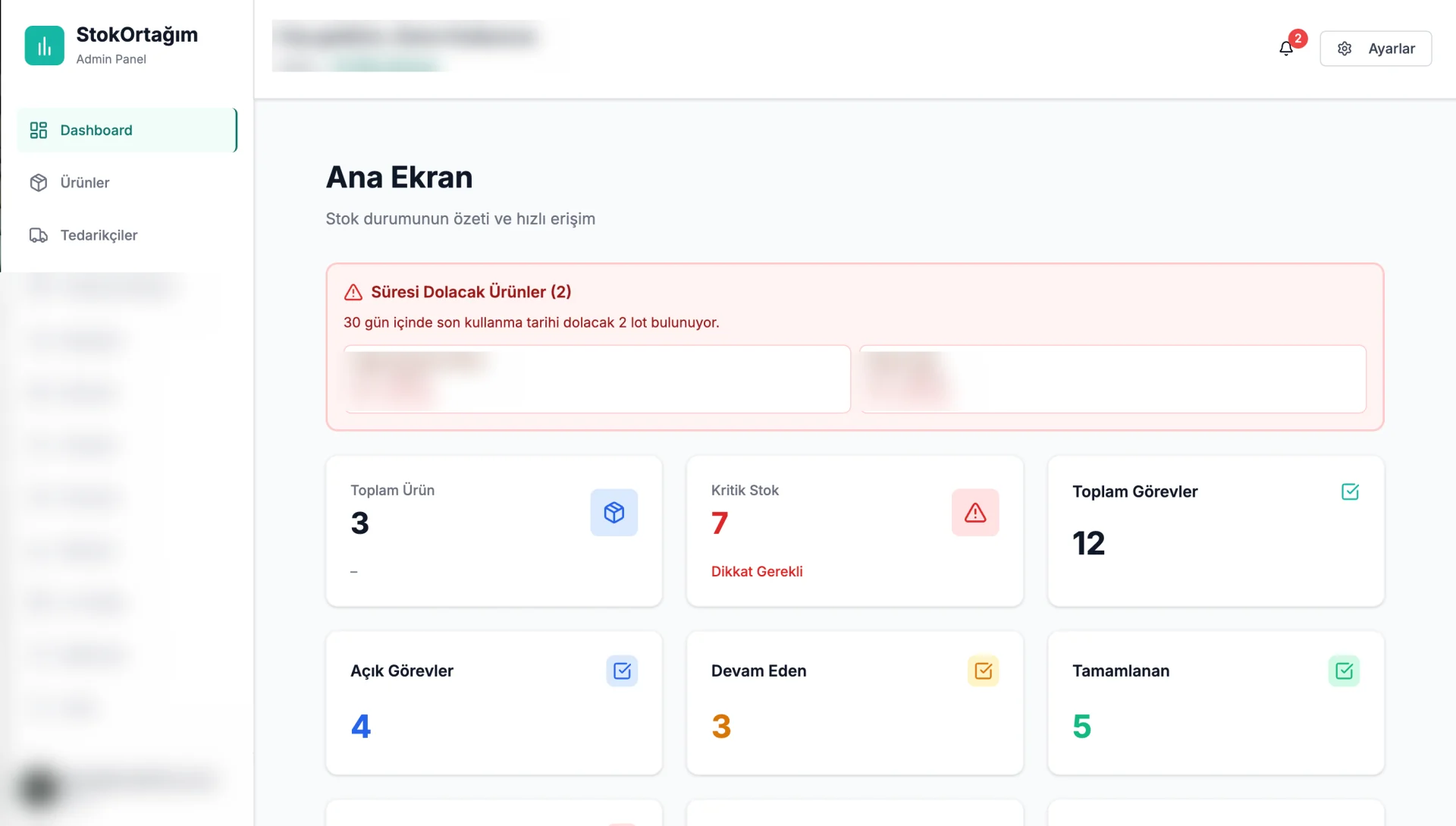The image size is (1456, 826).
Task: Click the green check icon on Tamamlanan
Action: [x=1344, y=671]
